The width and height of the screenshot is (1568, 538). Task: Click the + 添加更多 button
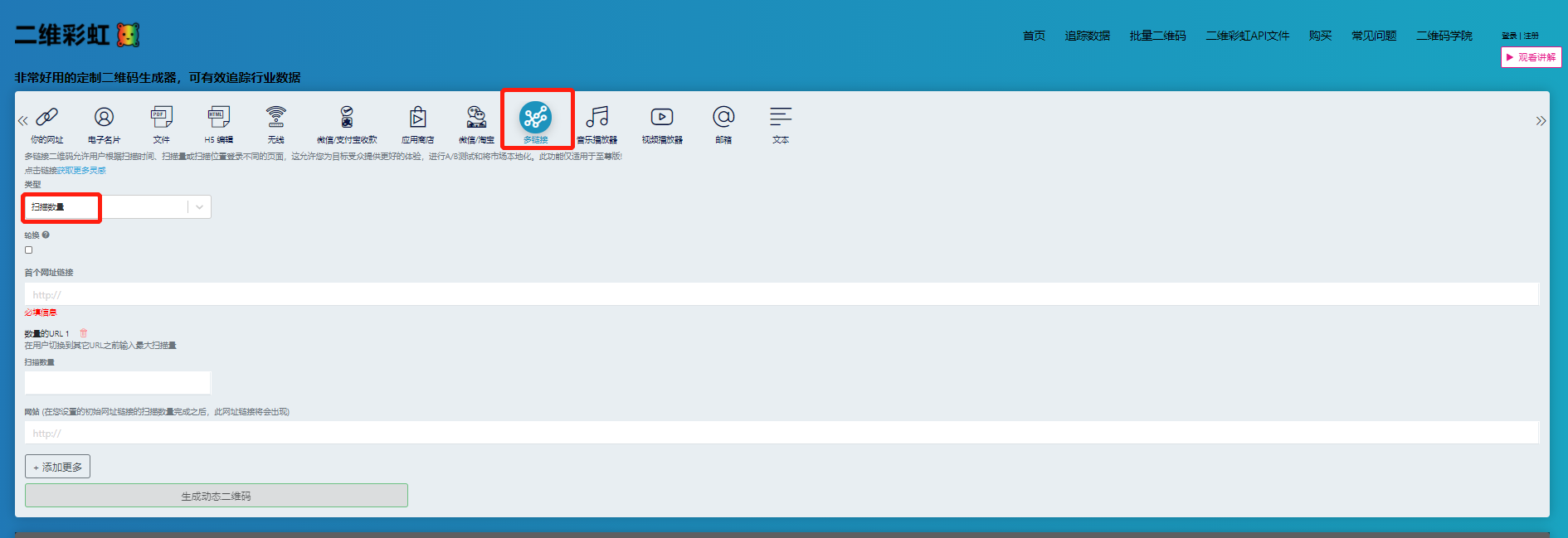click(57, 467)
